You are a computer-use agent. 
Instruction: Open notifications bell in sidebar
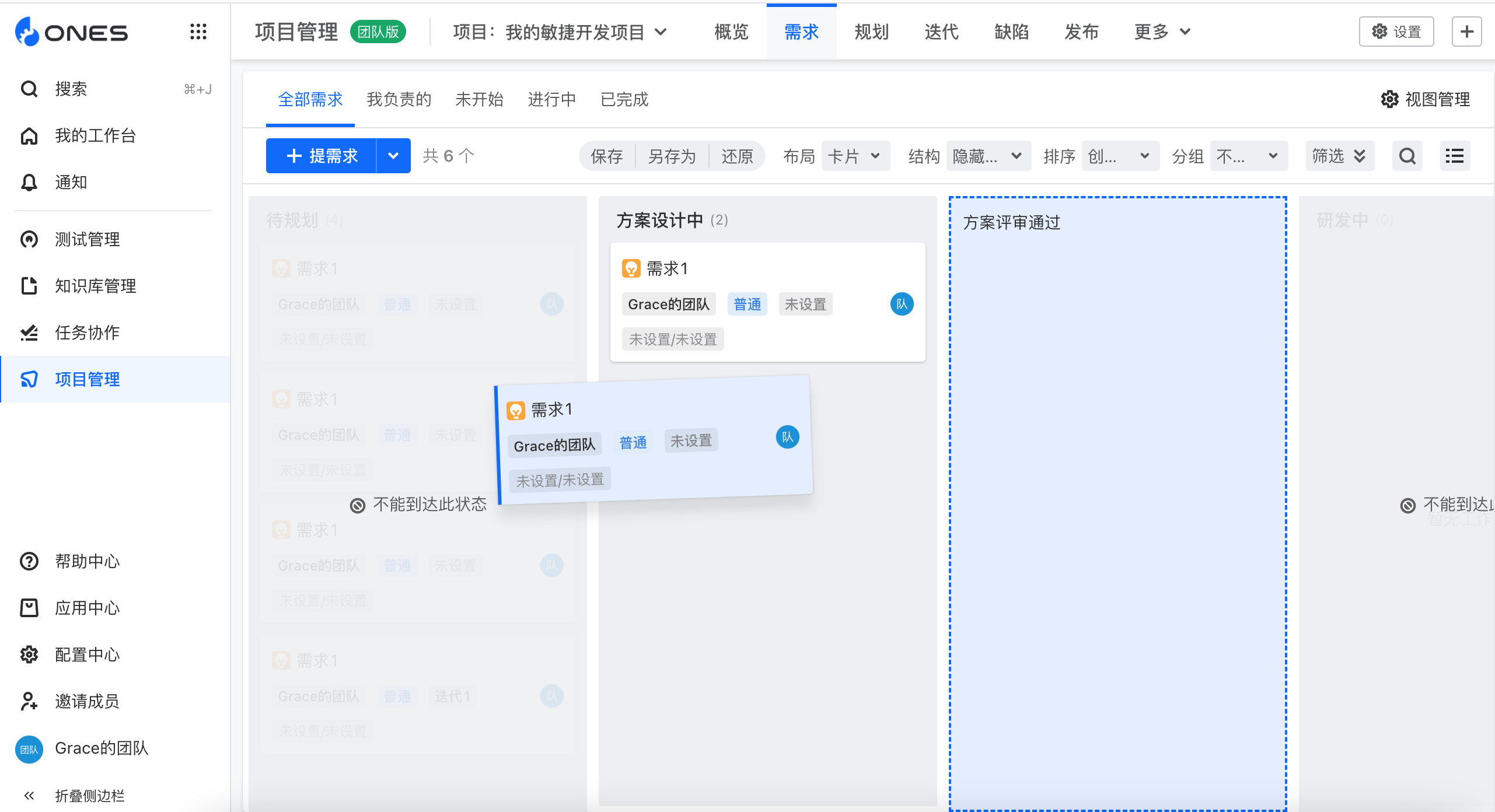pos(29,183)
